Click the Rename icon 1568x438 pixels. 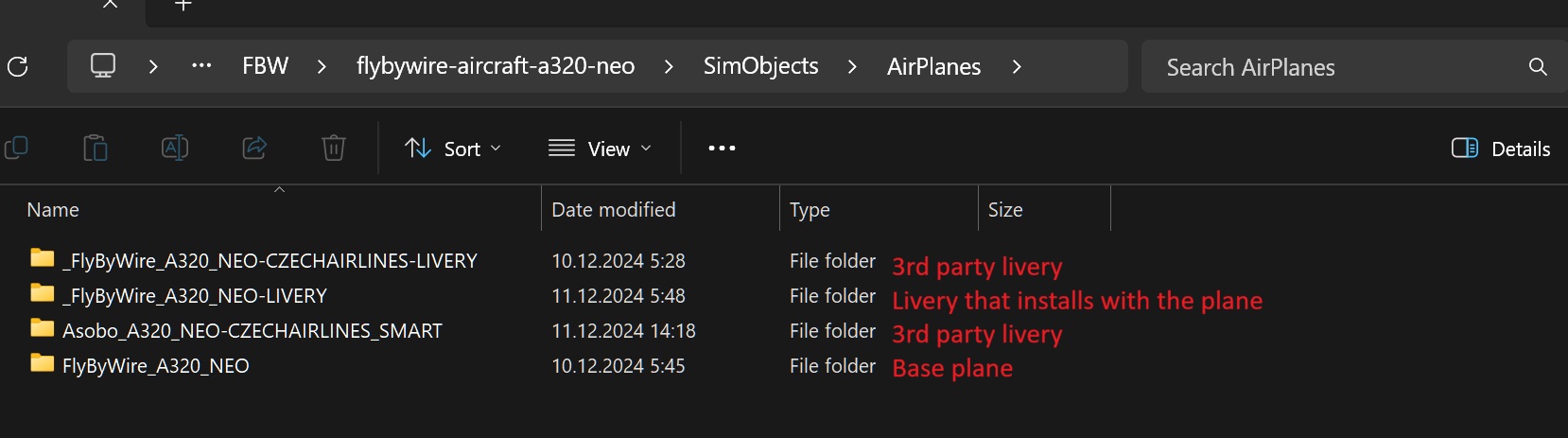(175, 149)
